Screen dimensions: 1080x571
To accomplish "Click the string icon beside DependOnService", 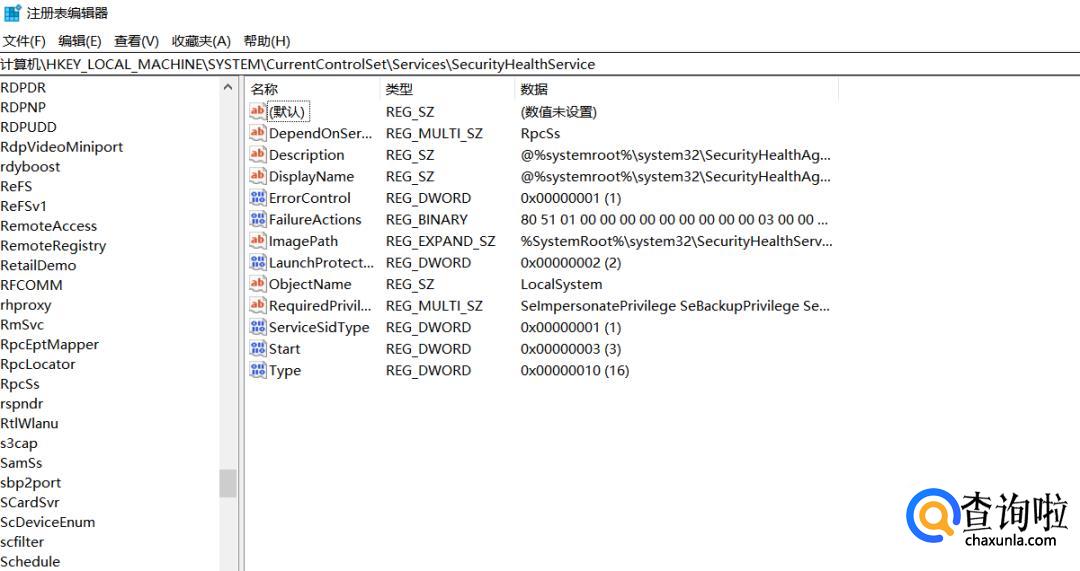I will click(x=258, y=132).
